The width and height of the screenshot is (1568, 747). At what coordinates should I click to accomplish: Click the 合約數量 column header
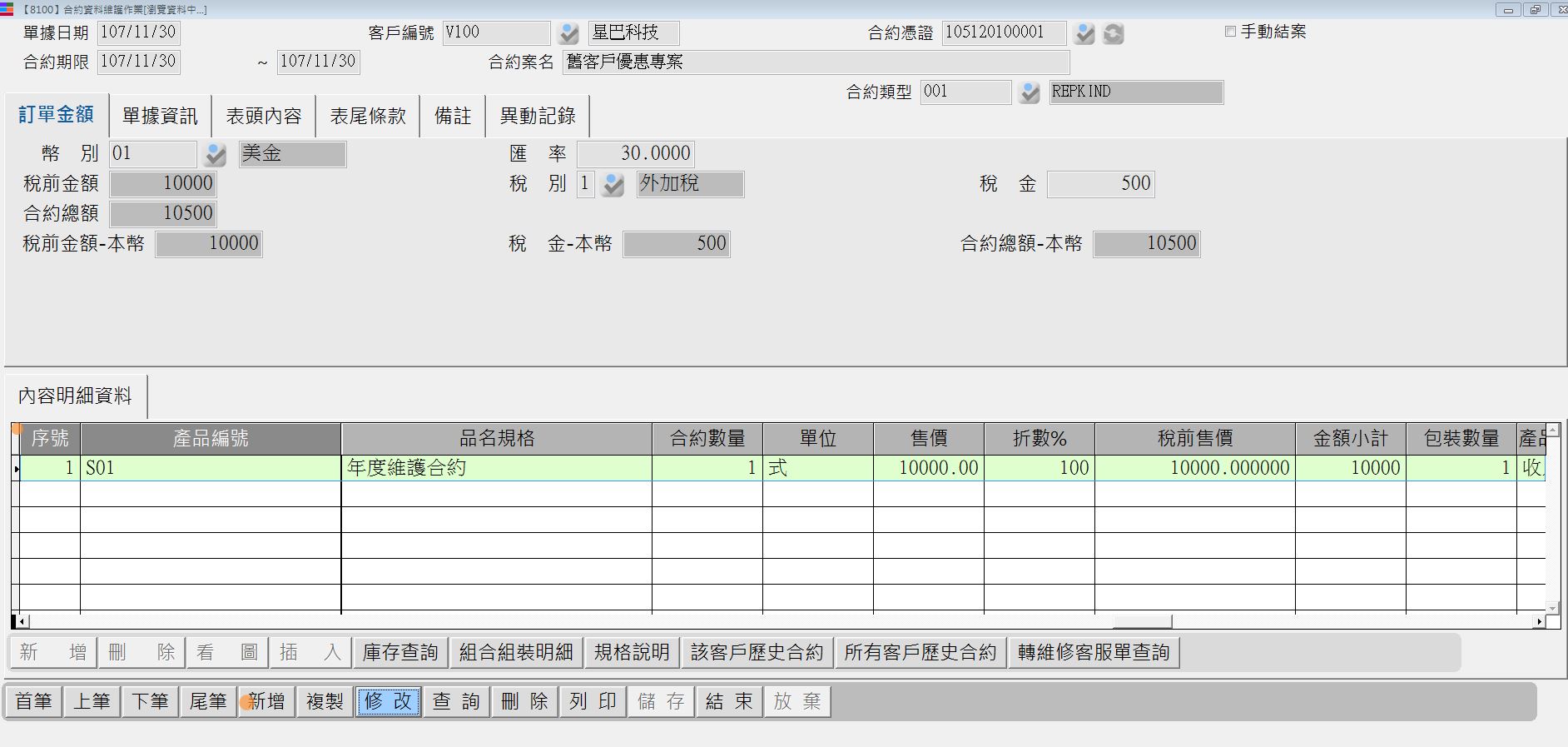(x=707, y=439)
